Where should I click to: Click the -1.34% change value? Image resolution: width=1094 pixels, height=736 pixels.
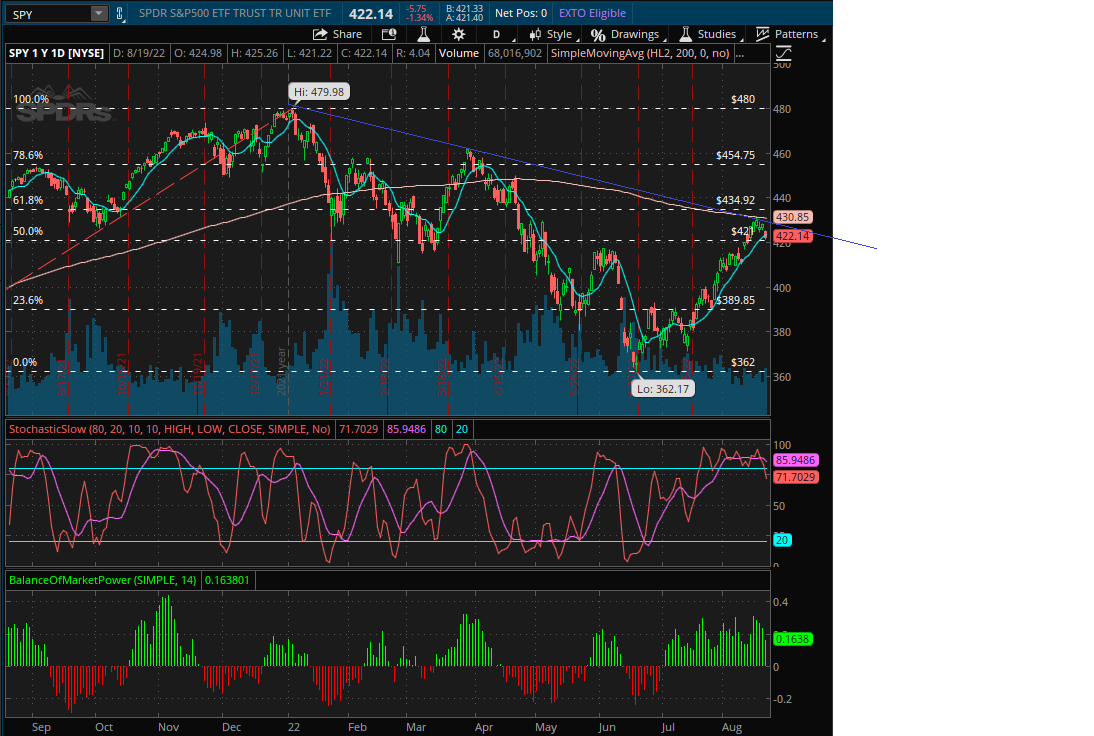click(x=419, y=18)
